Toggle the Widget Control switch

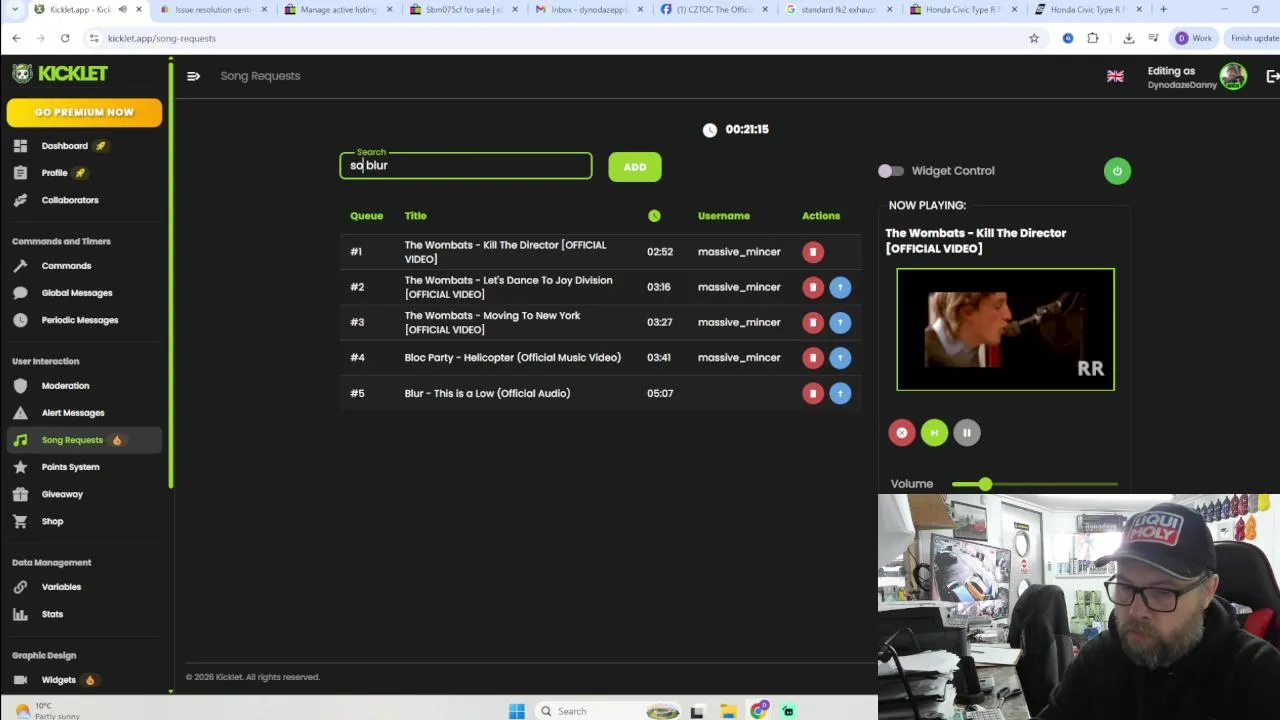coord(890,171)
